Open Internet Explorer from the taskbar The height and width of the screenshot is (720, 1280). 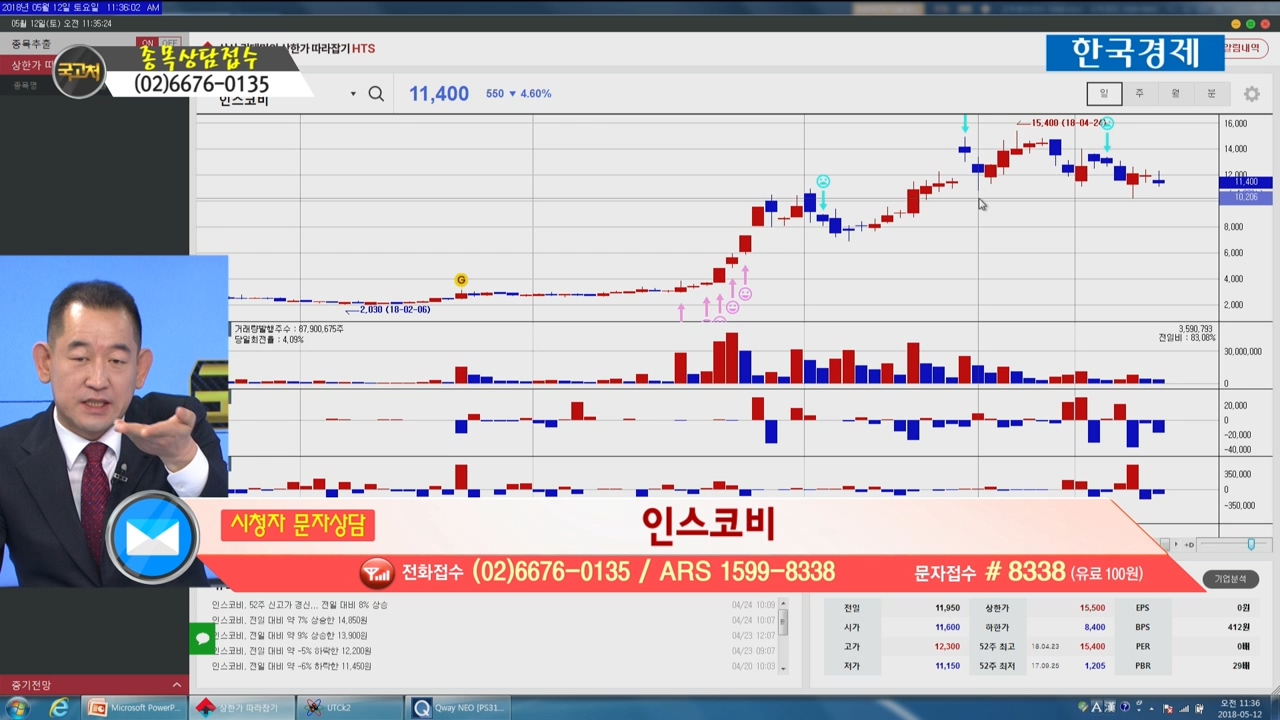[x=60, y=708]
